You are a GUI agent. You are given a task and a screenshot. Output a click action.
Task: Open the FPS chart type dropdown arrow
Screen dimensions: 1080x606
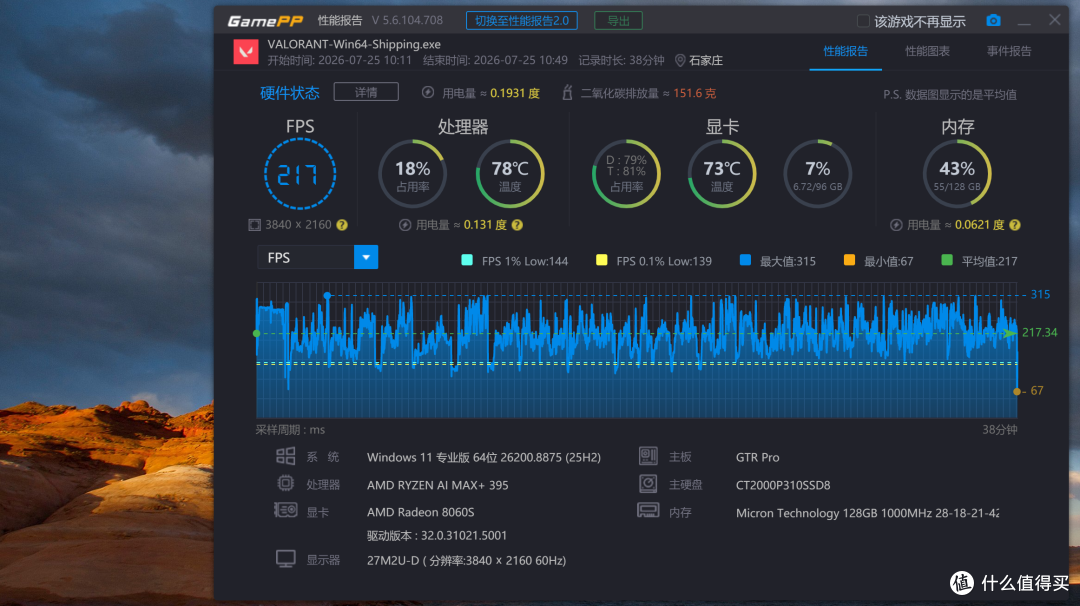click(x=366, y=257)
